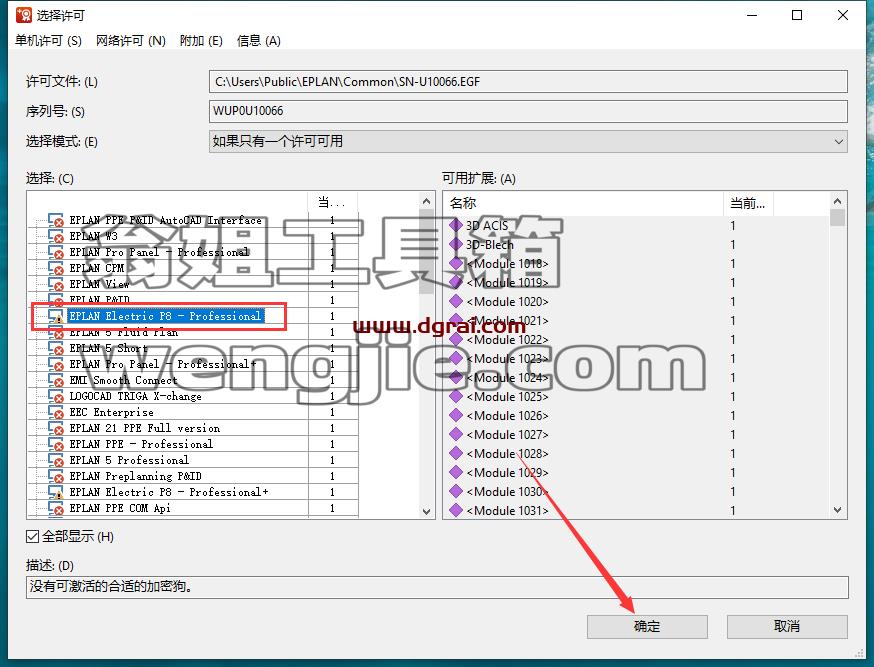Click the 取消 button
874x667 pixels.
(x=787, y=627)
